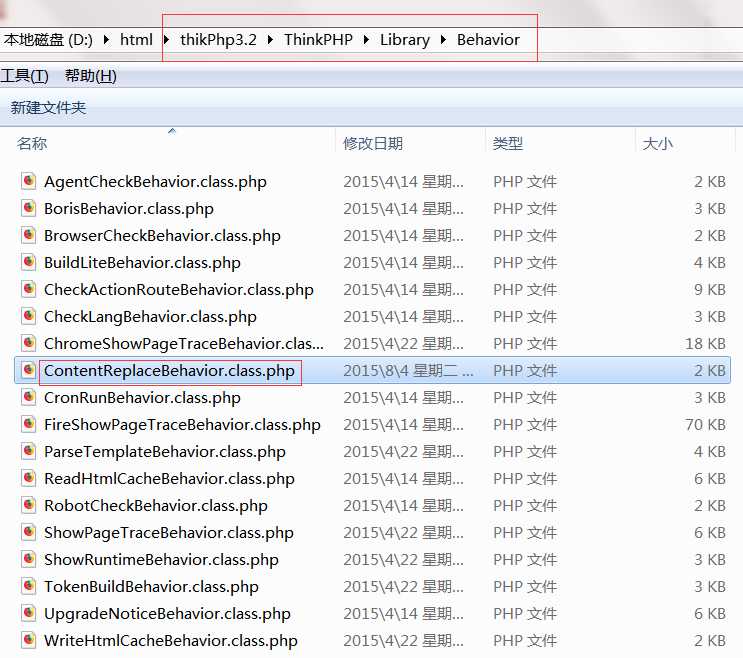Click the RobotCheckBehavior.class.php file icon
This screenshot has width=743, height=658.
pos(28,505)
